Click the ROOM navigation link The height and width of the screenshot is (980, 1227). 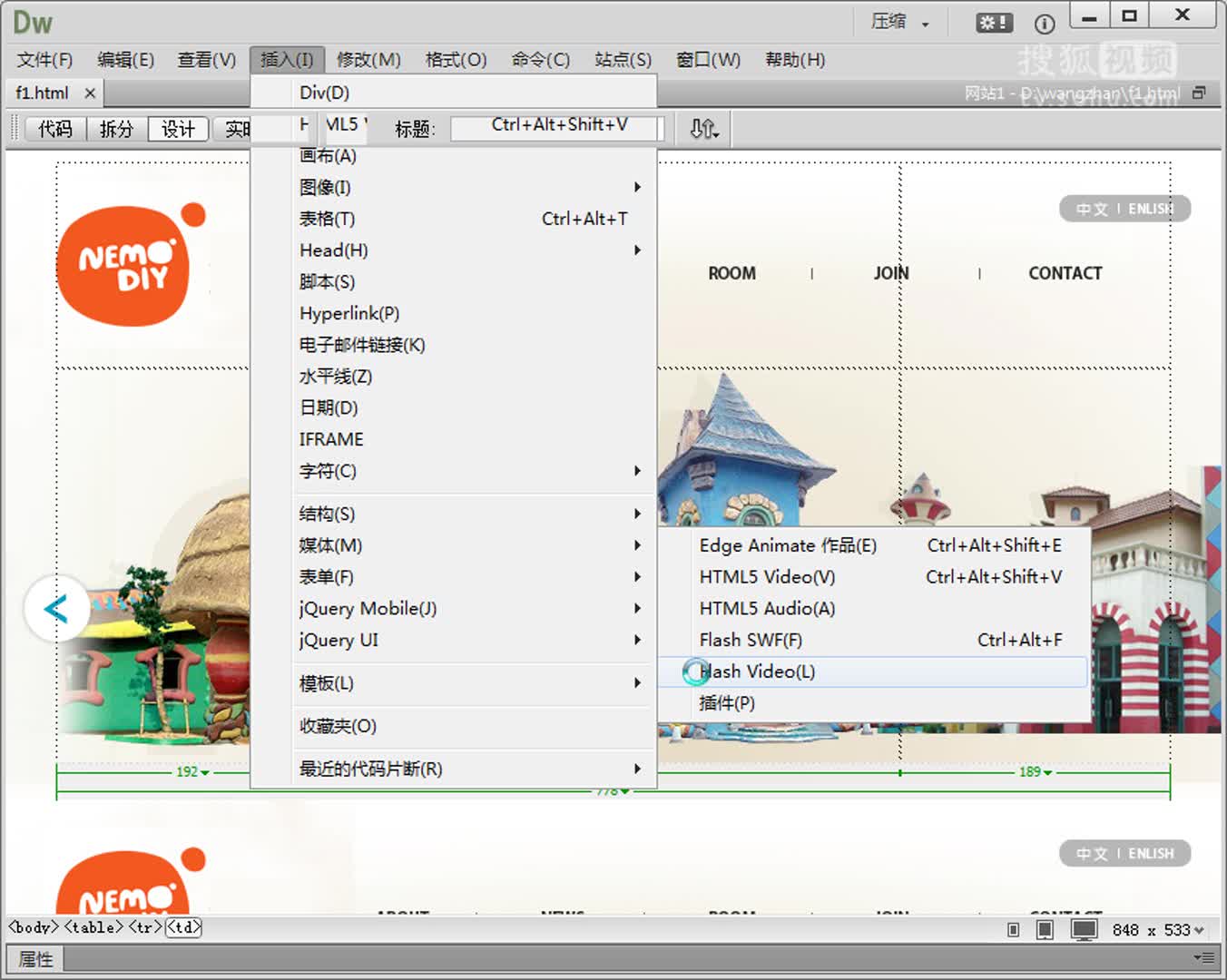731,273
